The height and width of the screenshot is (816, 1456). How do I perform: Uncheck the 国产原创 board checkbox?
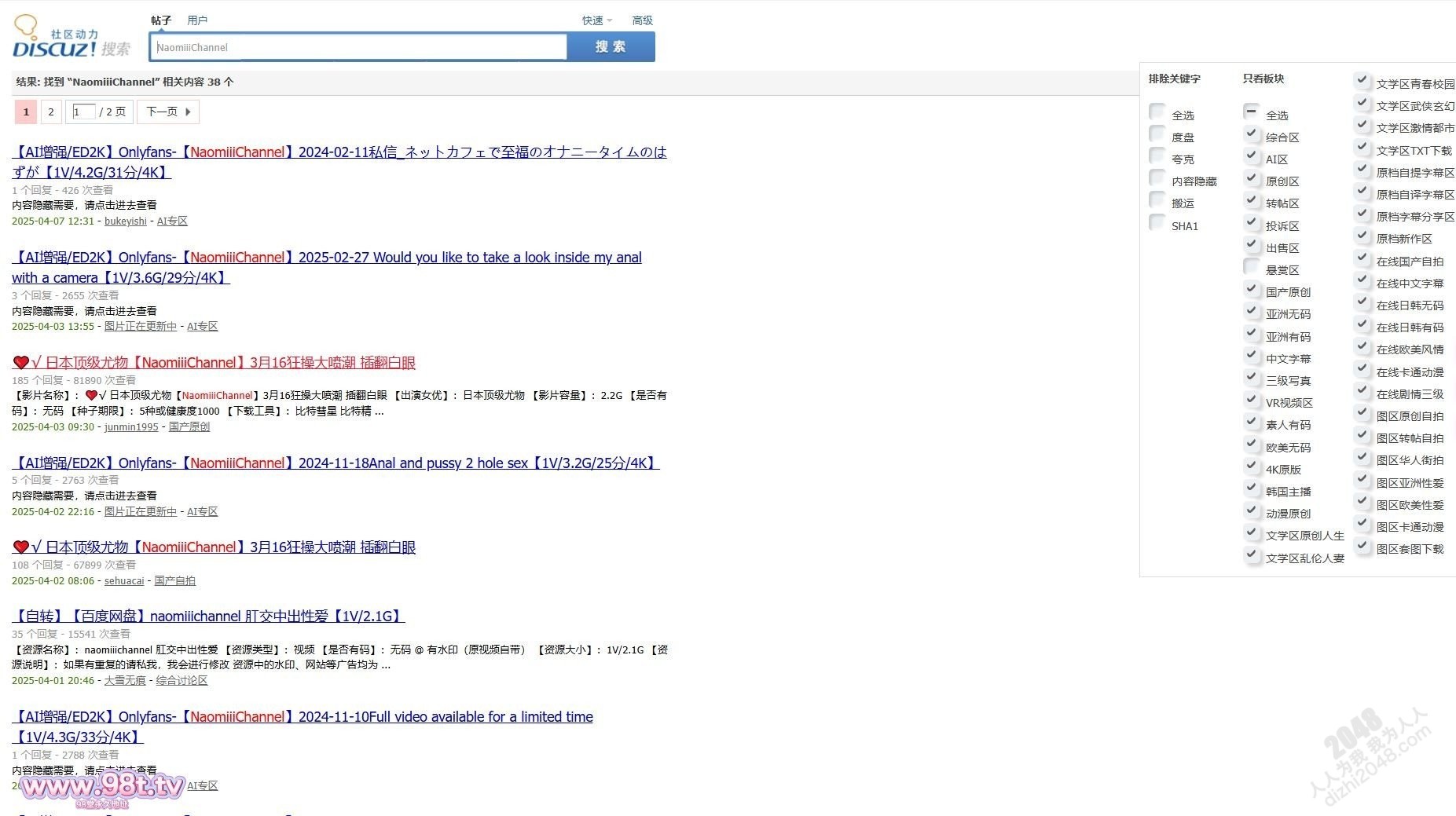point(1252,288)
